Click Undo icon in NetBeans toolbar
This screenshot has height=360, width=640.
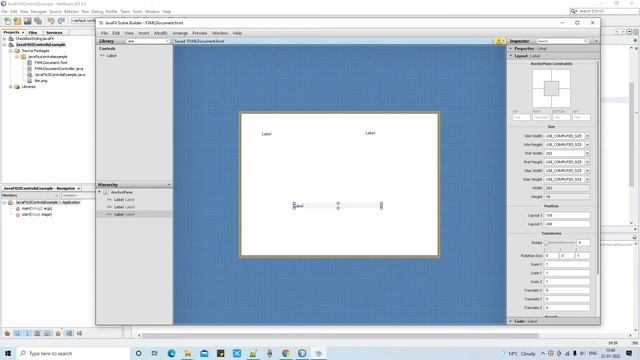click(51, 21)
